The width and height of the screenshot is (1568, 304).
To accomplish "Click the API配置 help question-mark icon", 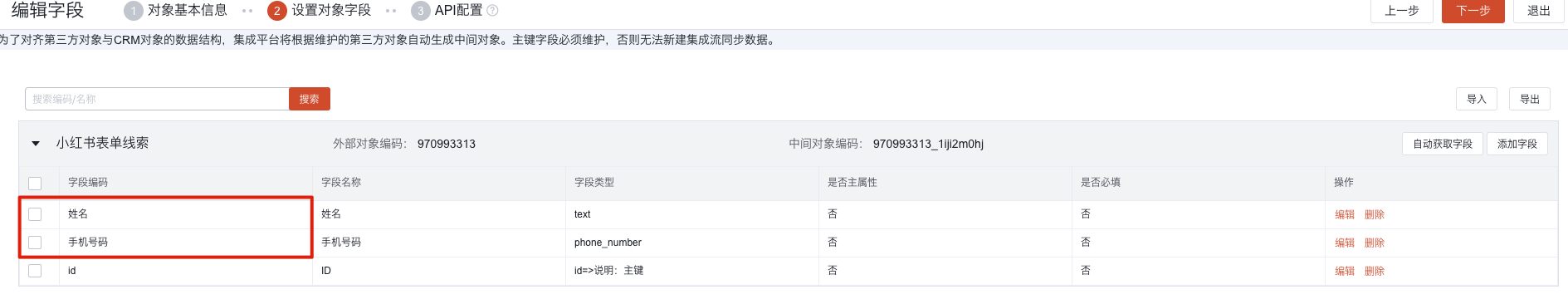I will coord(492,11).
